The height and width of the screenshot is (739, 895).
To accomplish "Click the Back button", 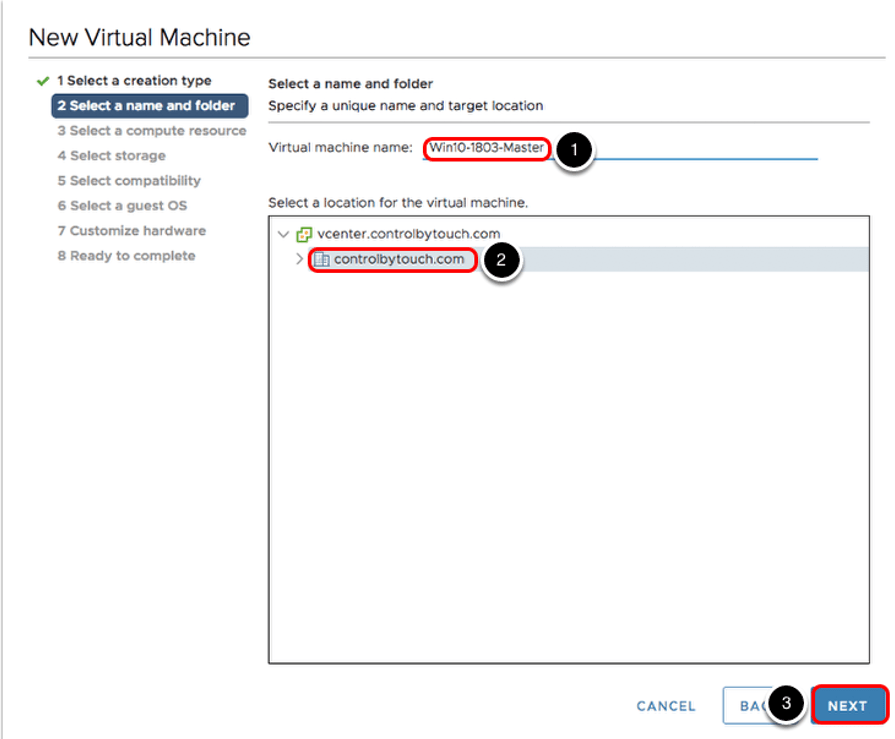I will click(x=745, y=705).
